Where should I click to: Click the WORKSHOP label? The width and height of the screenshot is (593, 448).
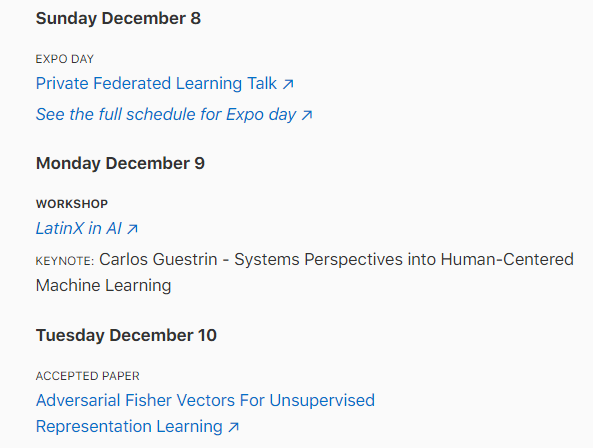(x=72, y=204)
